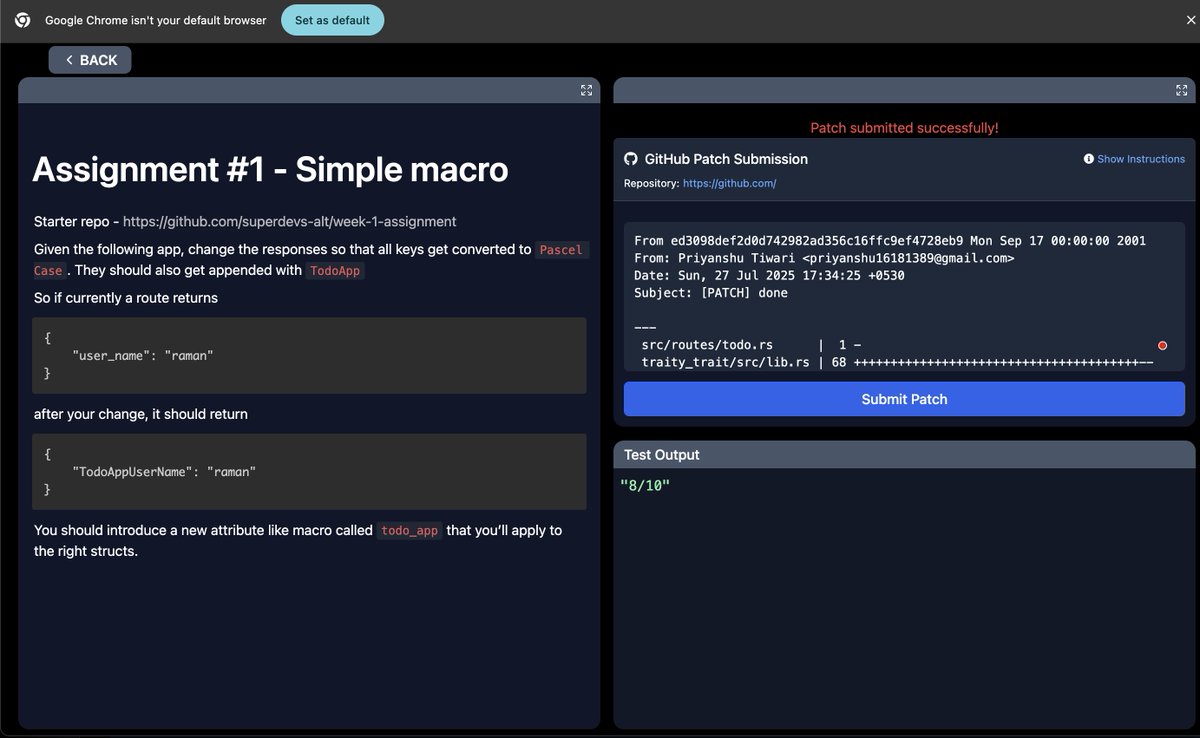Click the GitHub logo icon

(x=631, y=159)
